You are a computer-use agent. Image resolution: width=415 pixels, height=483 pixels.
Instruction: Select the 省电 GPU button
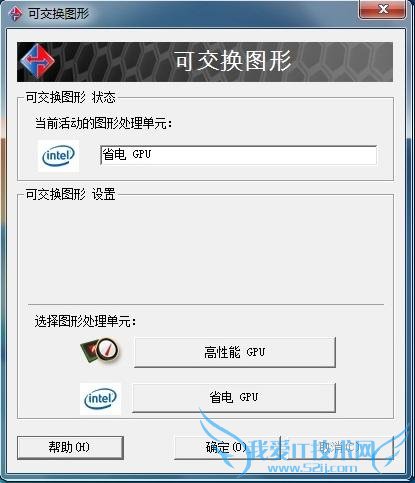click(234, 397)
